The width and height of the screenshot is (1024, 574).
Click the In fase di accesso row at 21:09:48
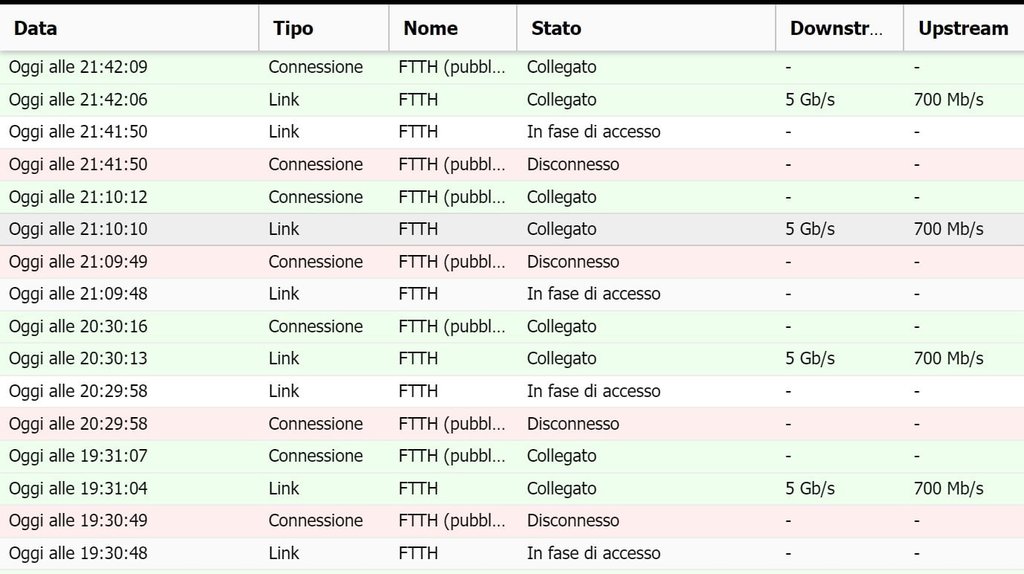[593, 294]
